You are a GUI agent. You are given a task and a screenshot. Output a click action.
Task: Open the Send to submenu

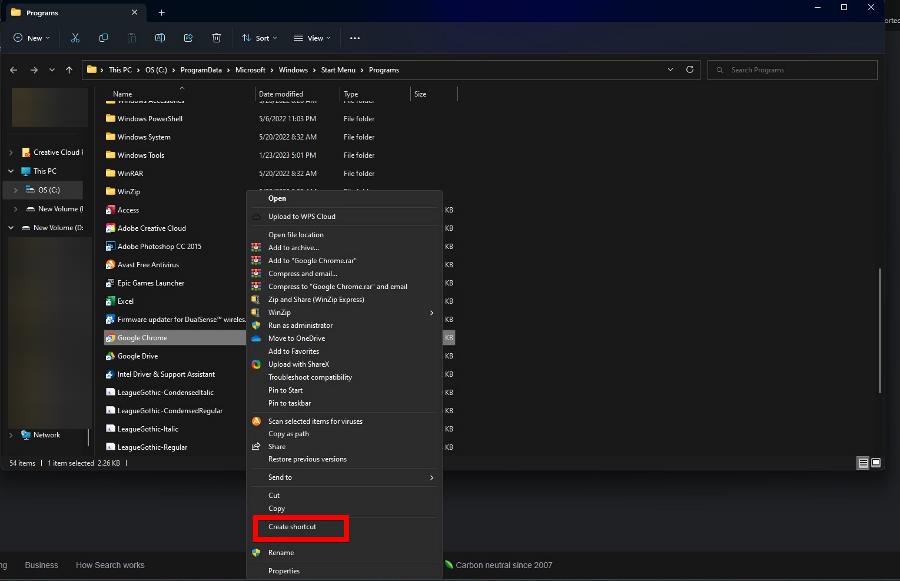tap(280, 477)
